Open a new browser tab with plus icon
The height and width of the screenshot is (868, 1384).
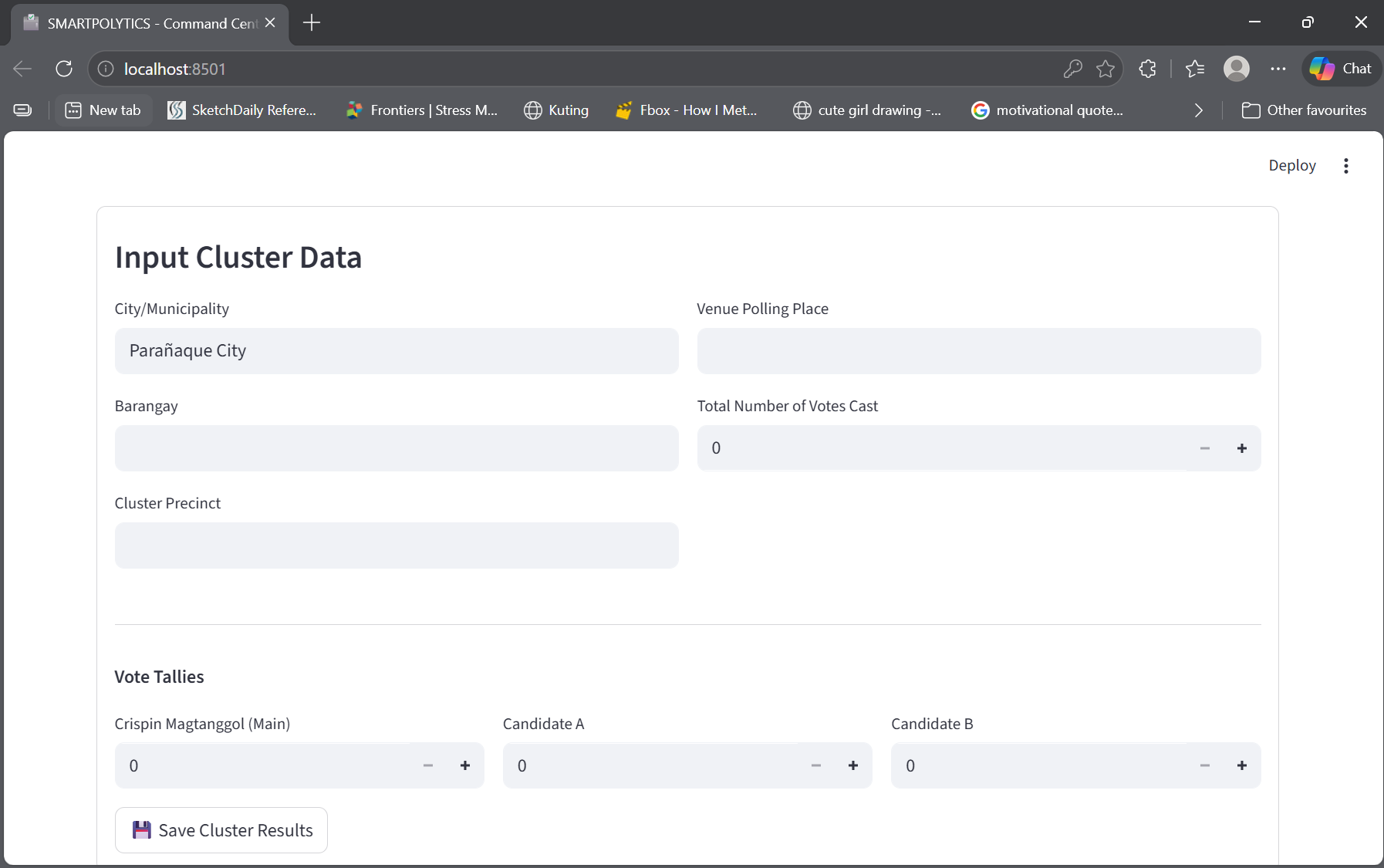point(312,22)
